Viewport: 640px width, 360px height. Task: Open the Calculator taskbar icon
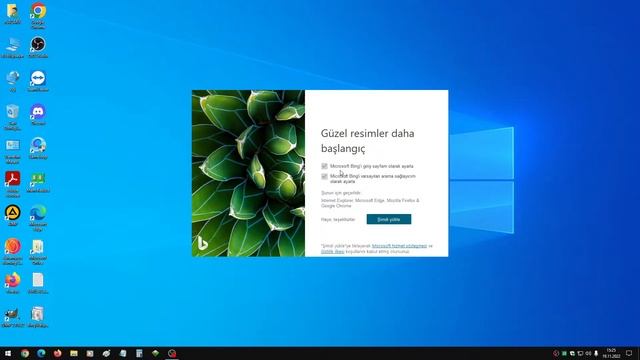click(139, 353)
